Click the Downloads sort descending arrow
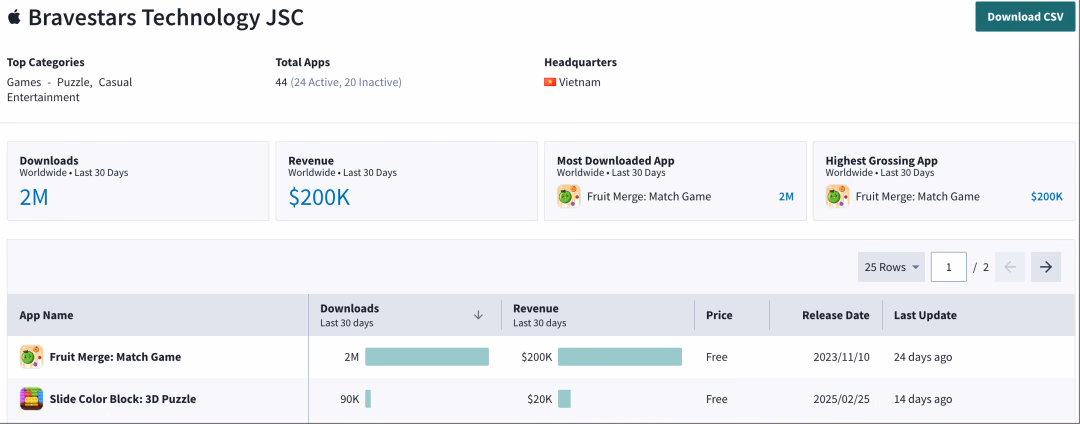The width and height of the screenshot is (1080, 424). point(479,315)
